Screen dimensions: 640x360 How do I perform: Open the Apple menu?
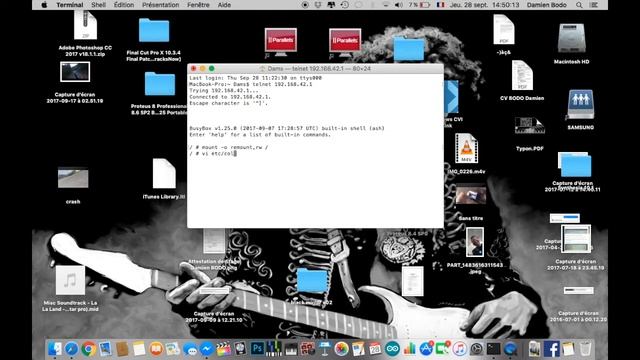tap(44, 5)
